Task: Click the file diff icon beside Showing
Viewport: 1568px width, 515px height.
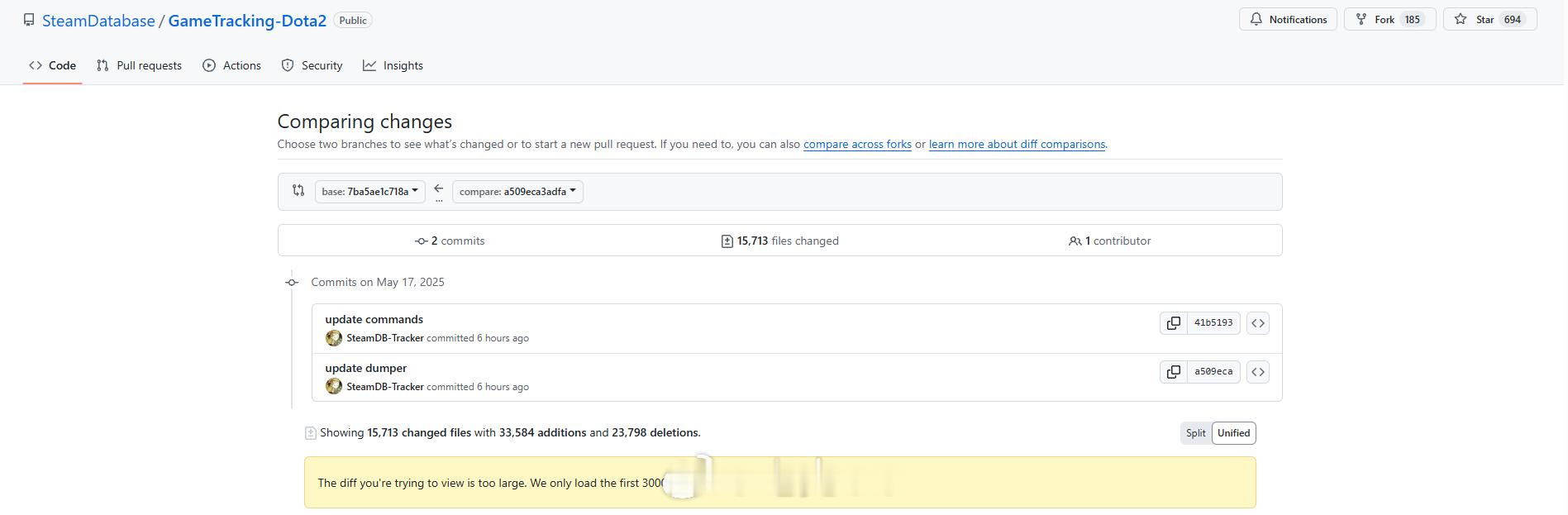Action: (311, 433)
